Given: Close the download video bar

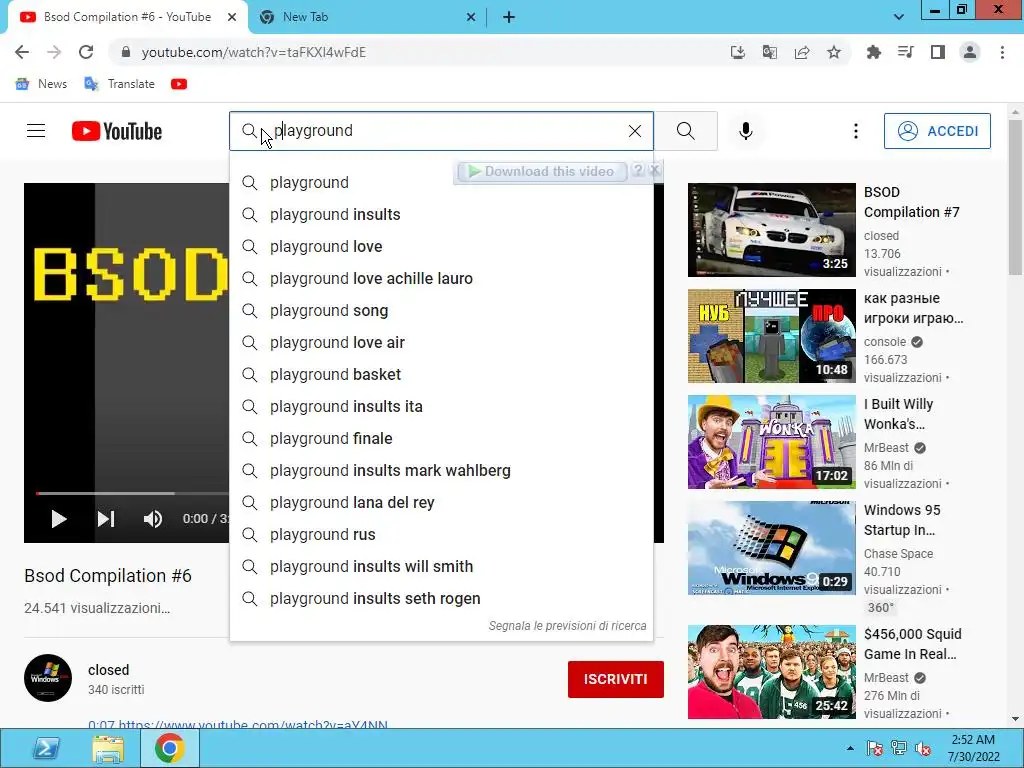Looking at the screenshot, I should pyautogui.click(x=654, y=170).
